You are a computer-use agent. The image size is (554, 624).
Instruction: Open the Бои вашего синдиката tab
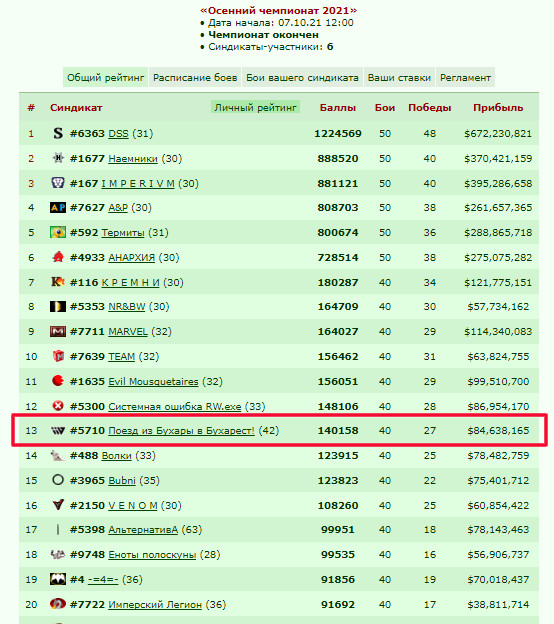pyautogui.click(x=302, y=78)
